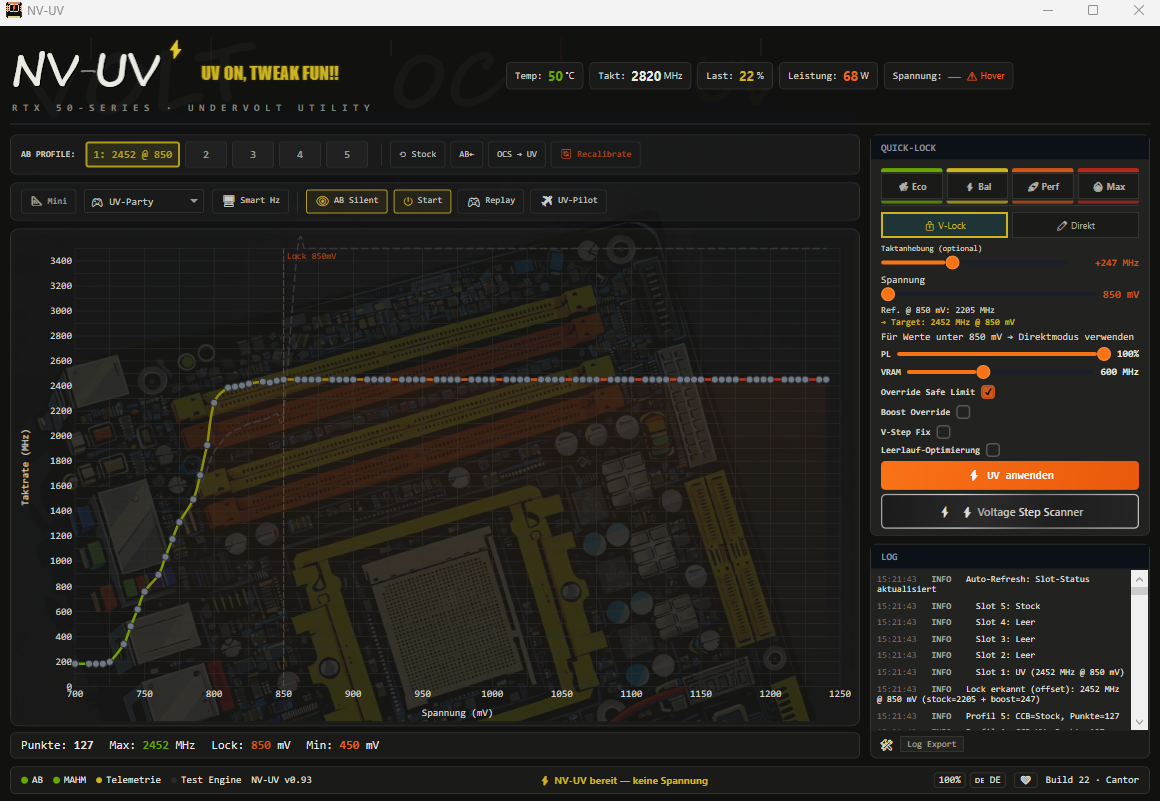Select the Perf quick-lock preset
1160x801 pixels.
click(1043, 186)
